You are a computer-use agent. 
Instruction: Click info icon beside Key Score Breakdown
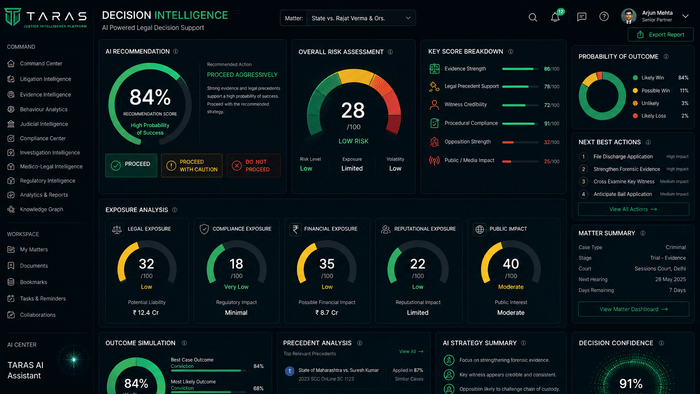point(511,52)
